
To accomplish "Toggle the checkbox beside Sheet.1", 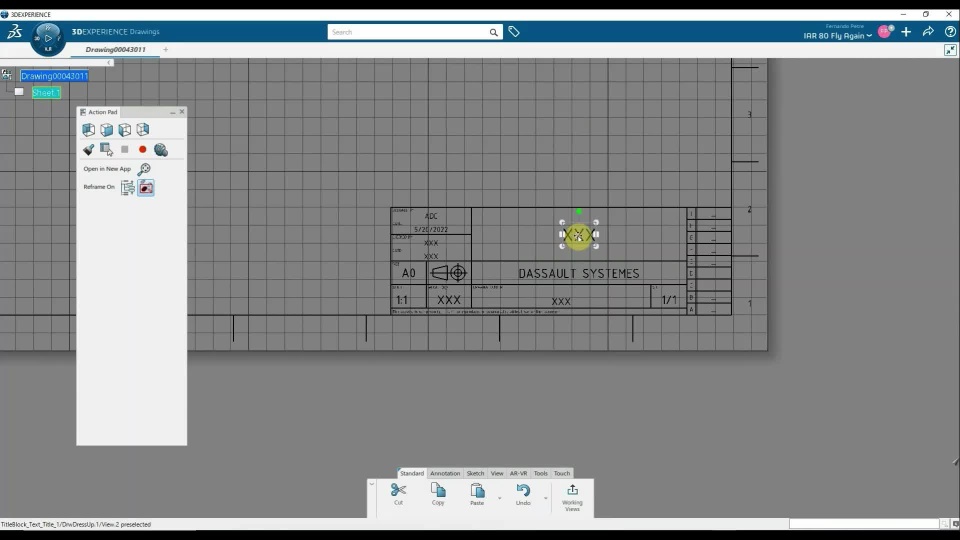I will pos(19,92).
